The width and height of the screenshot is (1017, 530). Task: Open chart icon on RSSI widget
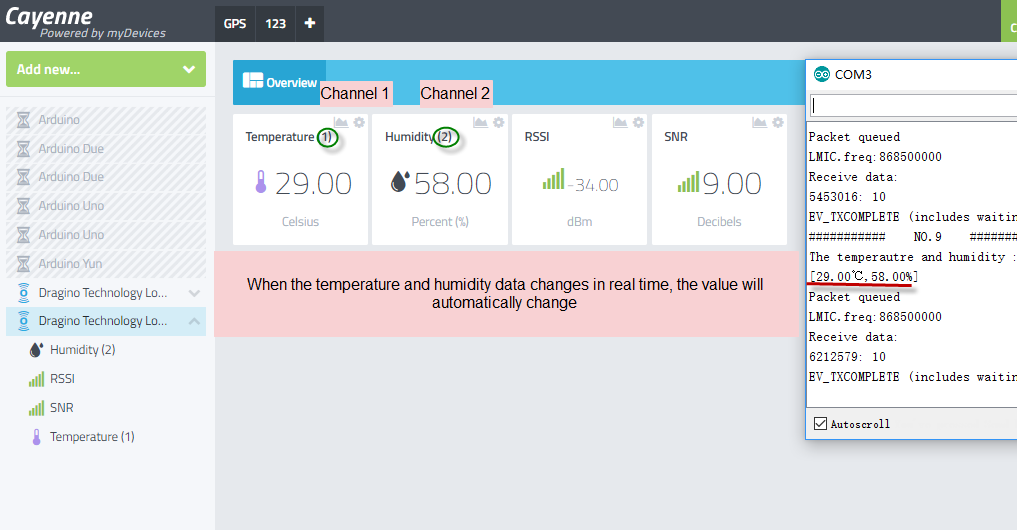620,122
